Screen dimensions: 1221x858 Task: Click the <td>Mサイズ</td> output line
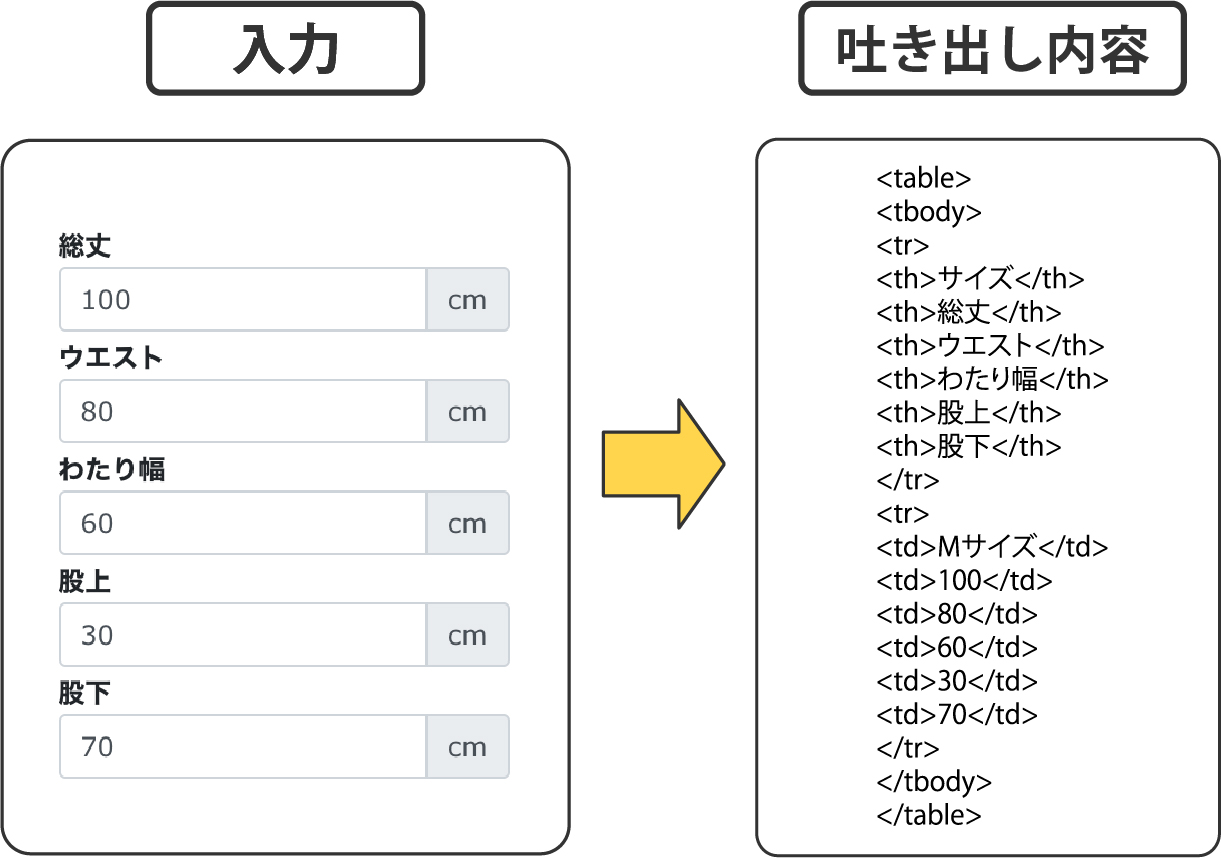click(992, 547)
